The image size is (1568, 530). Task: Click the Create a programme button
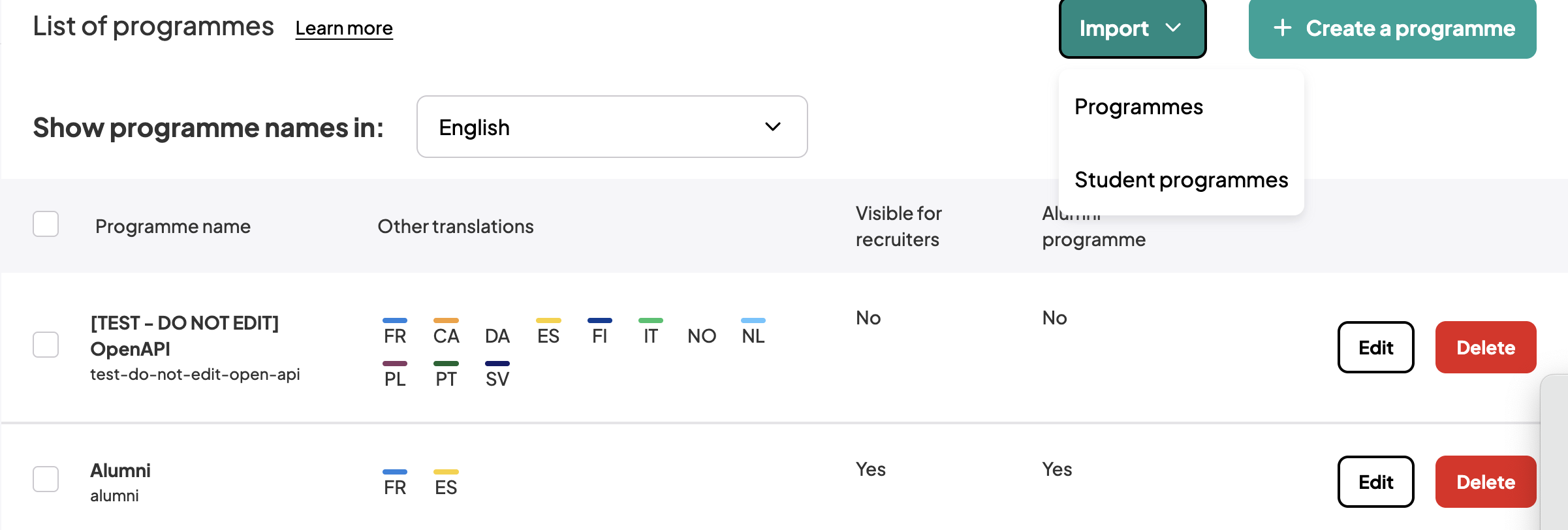click(1392, 28)
